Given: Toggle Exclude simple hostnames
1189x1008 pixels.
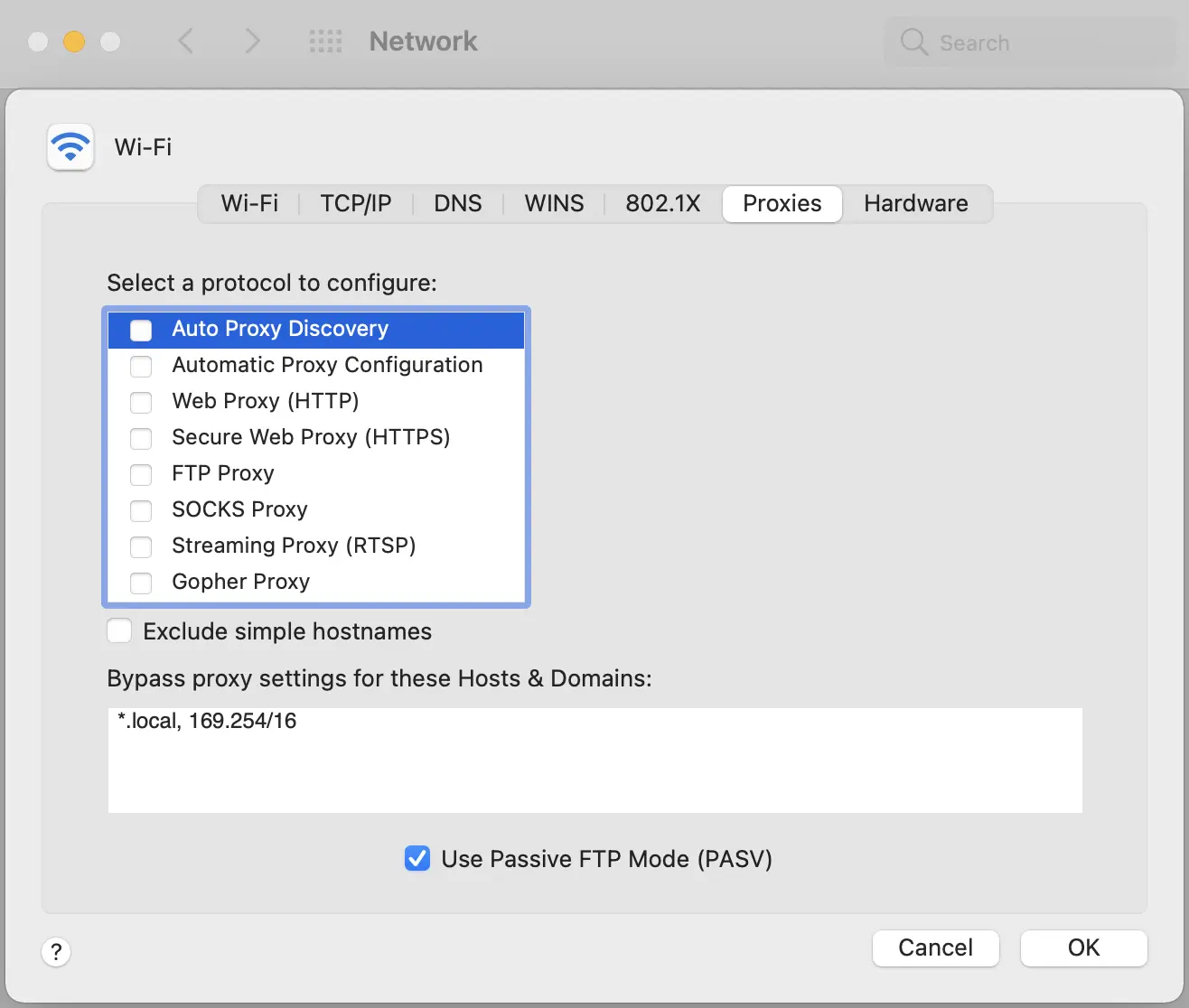Looking at the screenshot, I should pyautogui.click(x=119, y=630).
